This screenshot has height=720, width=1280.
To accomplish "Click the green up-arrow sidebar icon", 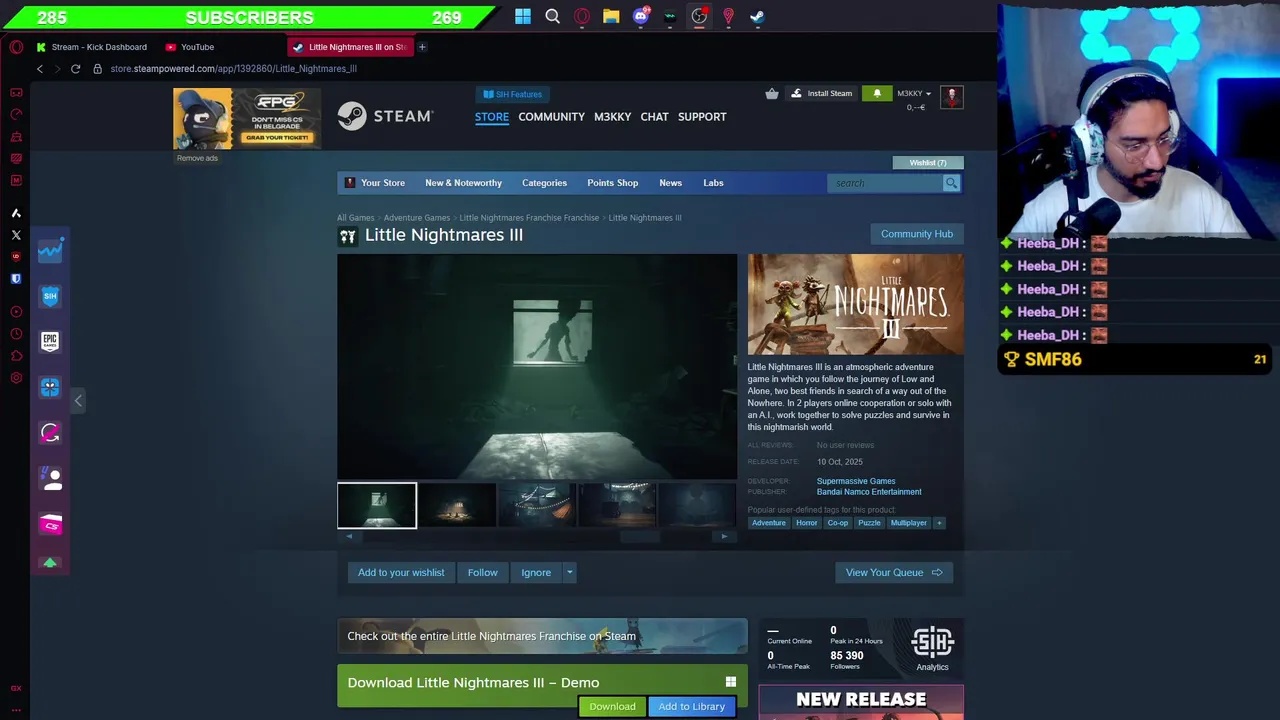I will (x=50, y=563).
